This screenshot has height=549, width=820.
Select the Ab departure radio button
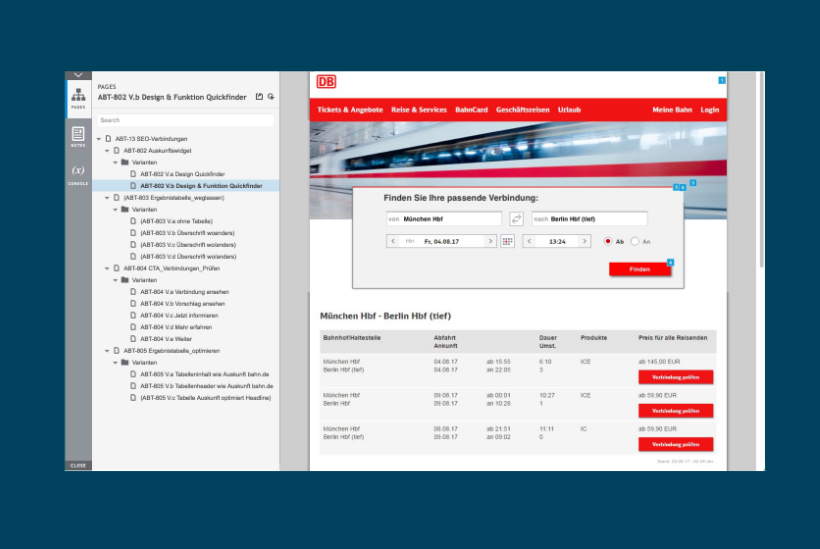(x=607, y=241)
